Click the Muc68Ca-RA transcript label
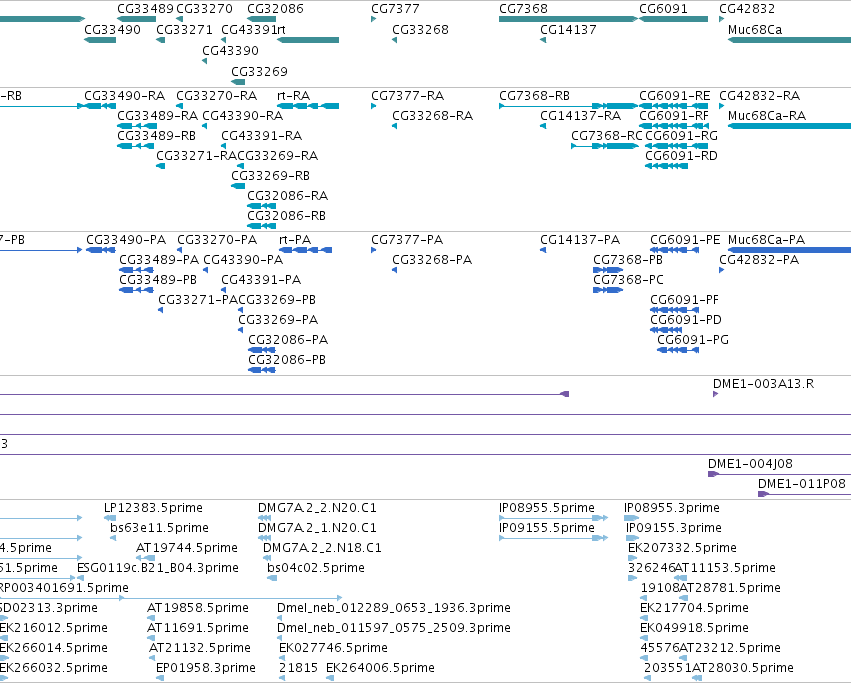The image size is (851, 683). (767, 116)
